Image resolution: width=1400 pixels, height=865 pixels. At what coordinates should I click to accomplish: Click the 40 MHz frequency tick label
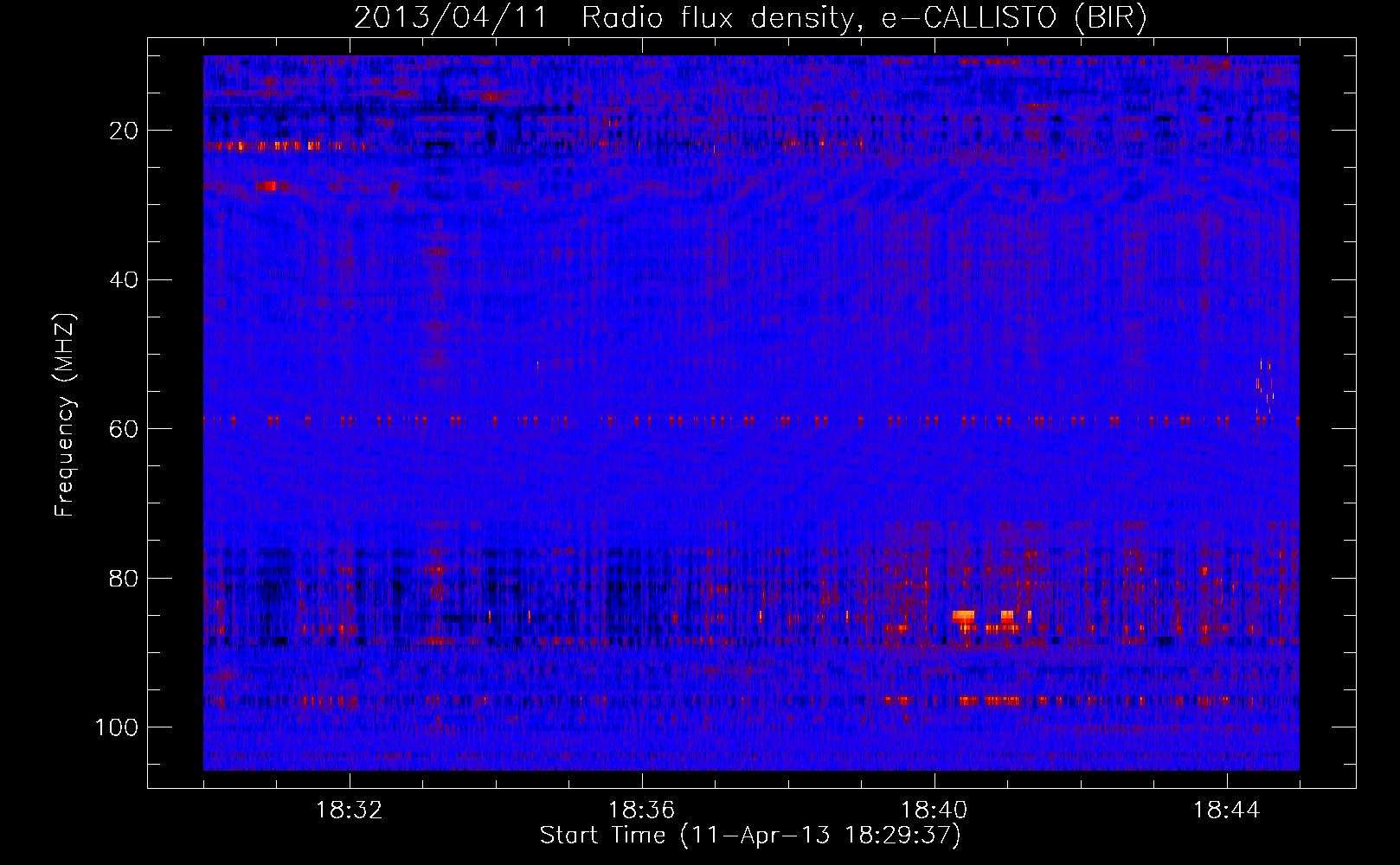pyautogui.click(x=124, y=279)
